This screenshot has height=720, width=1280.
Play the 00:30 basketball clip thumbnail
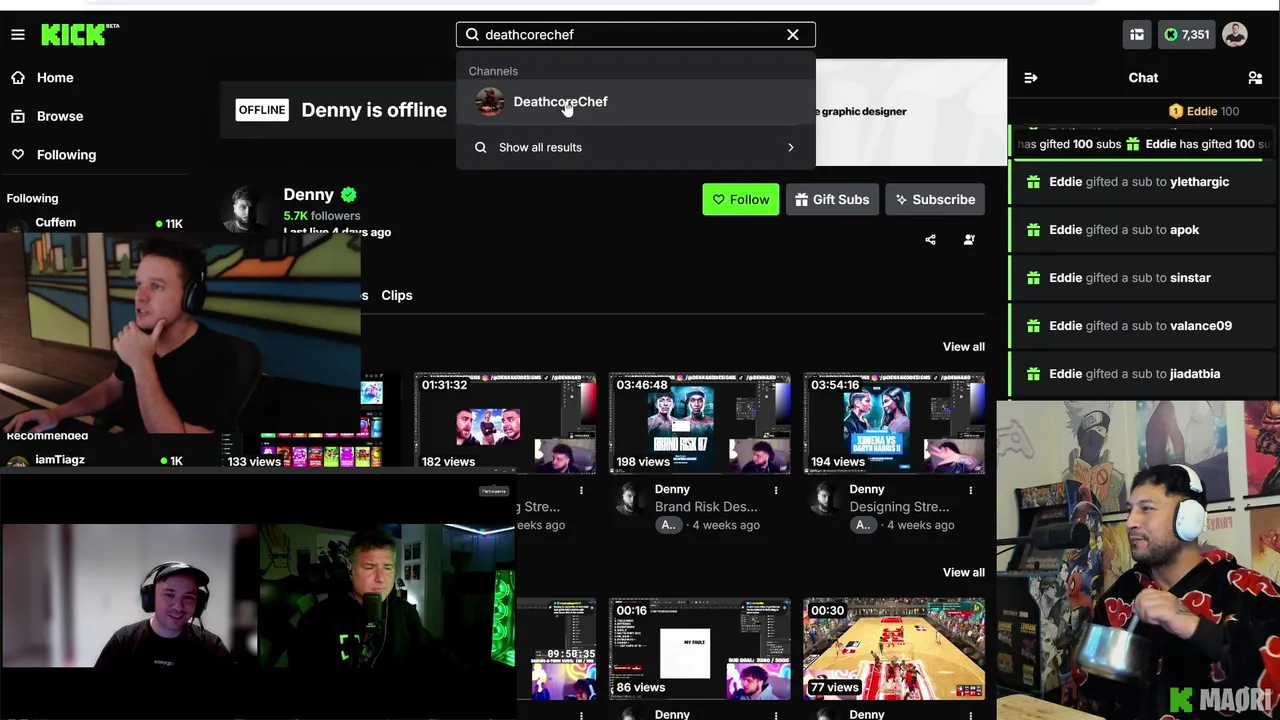(894, 649)
